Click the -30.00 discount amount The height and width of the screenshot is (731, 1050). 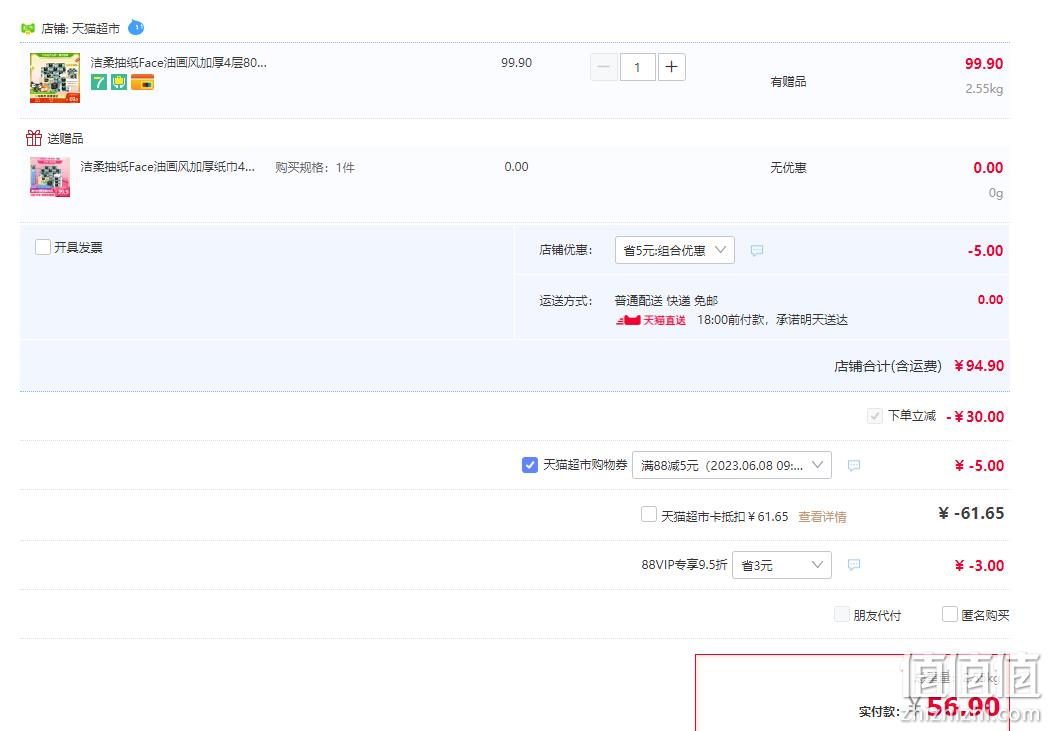click(975, 416)
